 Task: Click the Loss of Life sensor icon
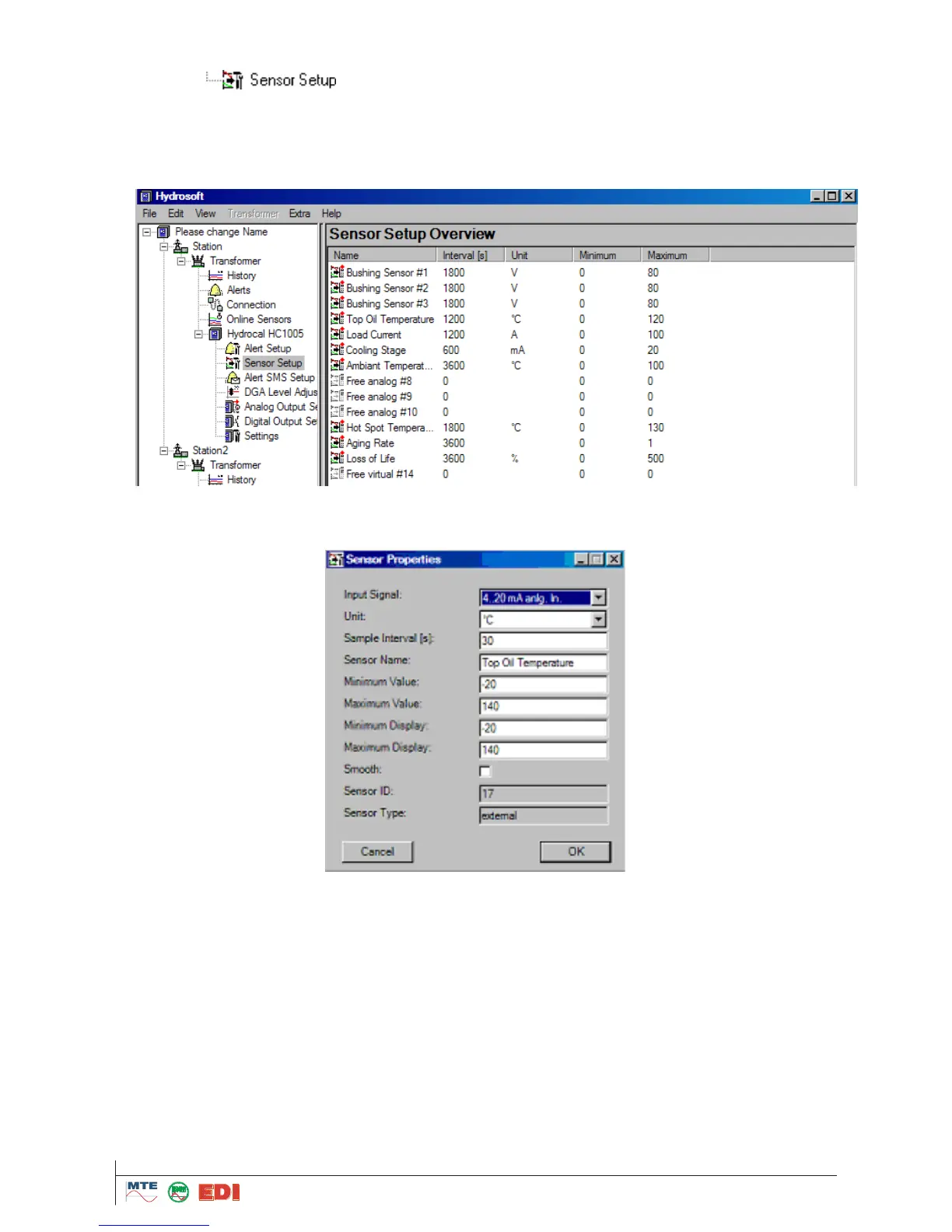pyautogui.click(x=337, y=458)
